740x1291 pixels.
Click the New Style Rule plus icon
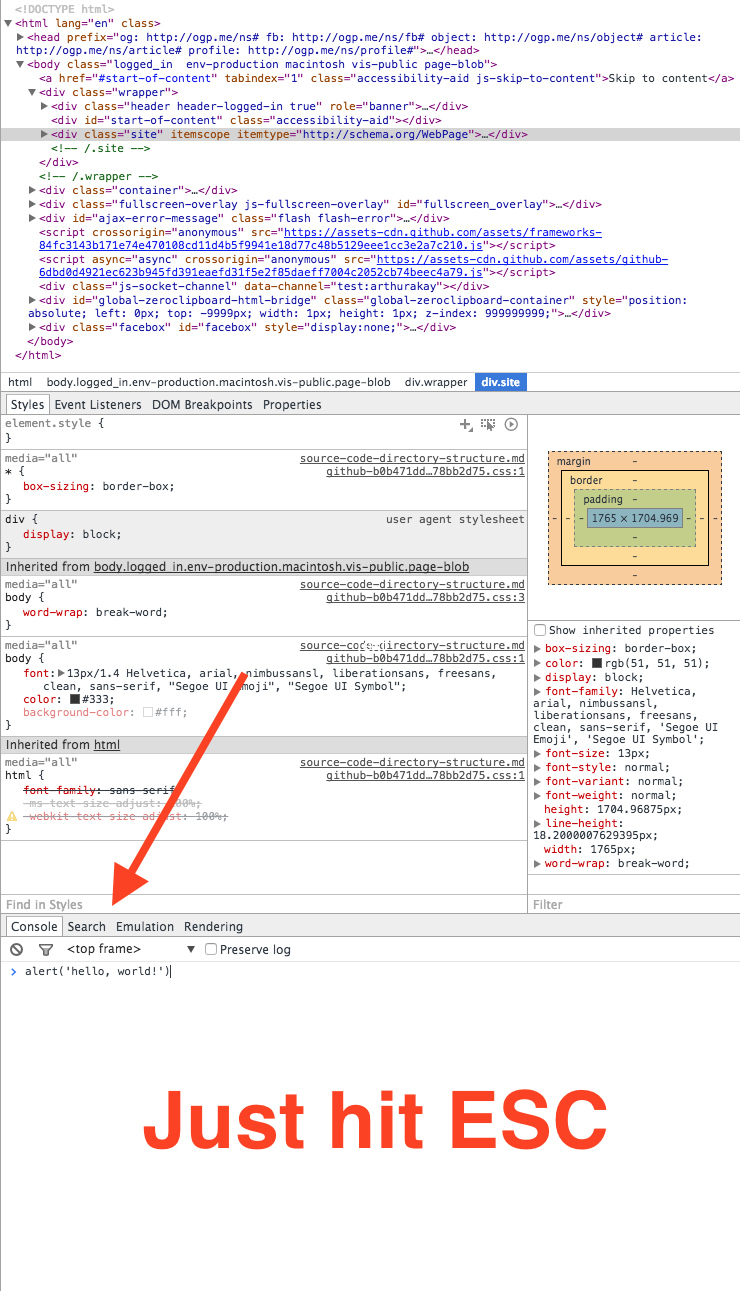465,425
